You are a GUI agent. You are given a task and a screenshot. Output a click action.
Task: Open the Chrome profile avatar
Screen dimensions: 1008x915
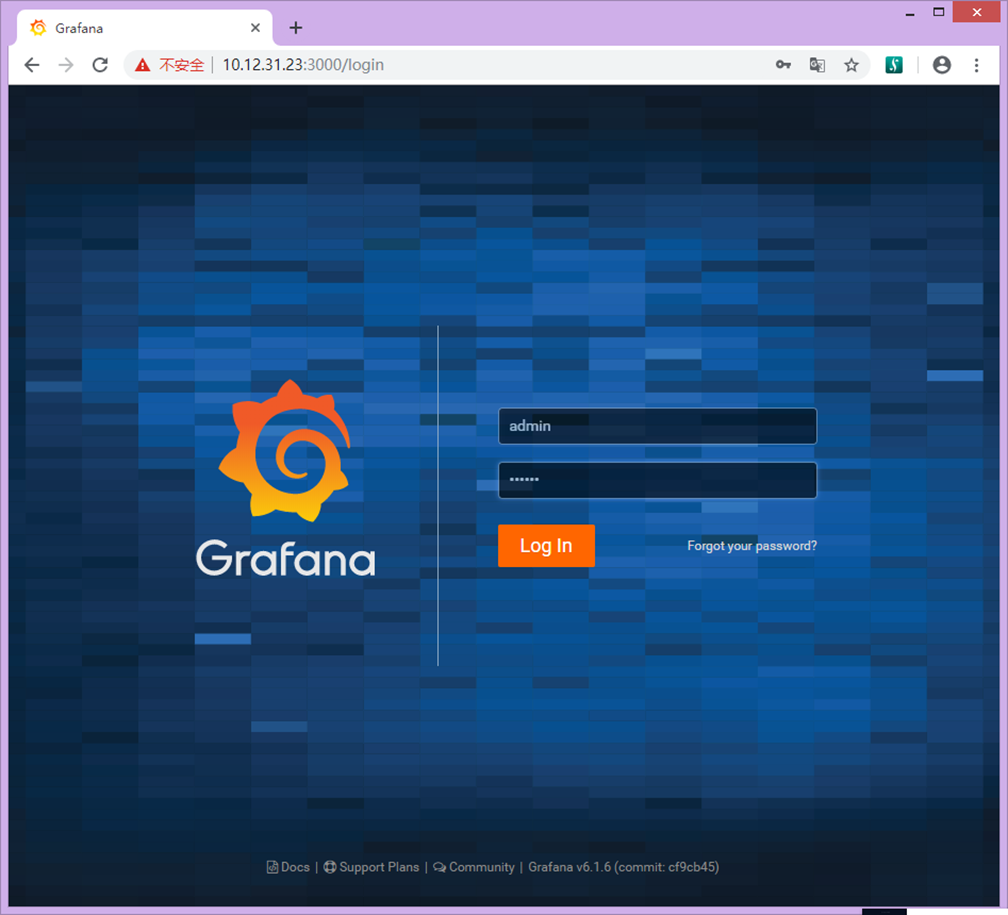click(x=942, y=65)
